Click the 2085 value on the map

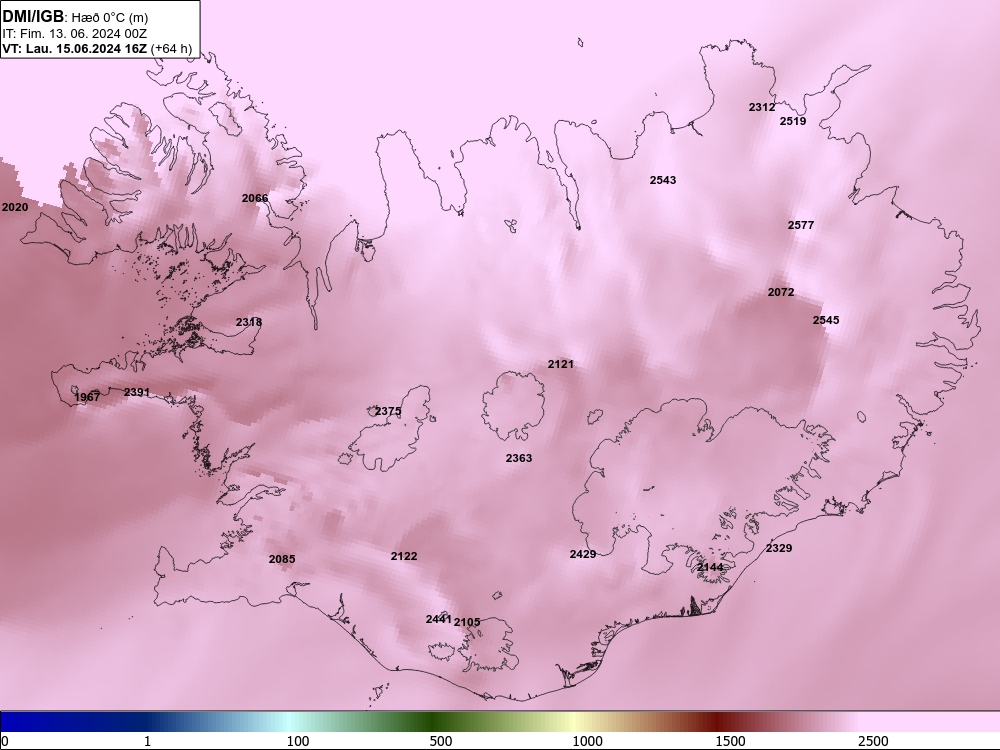coord(282,559)
